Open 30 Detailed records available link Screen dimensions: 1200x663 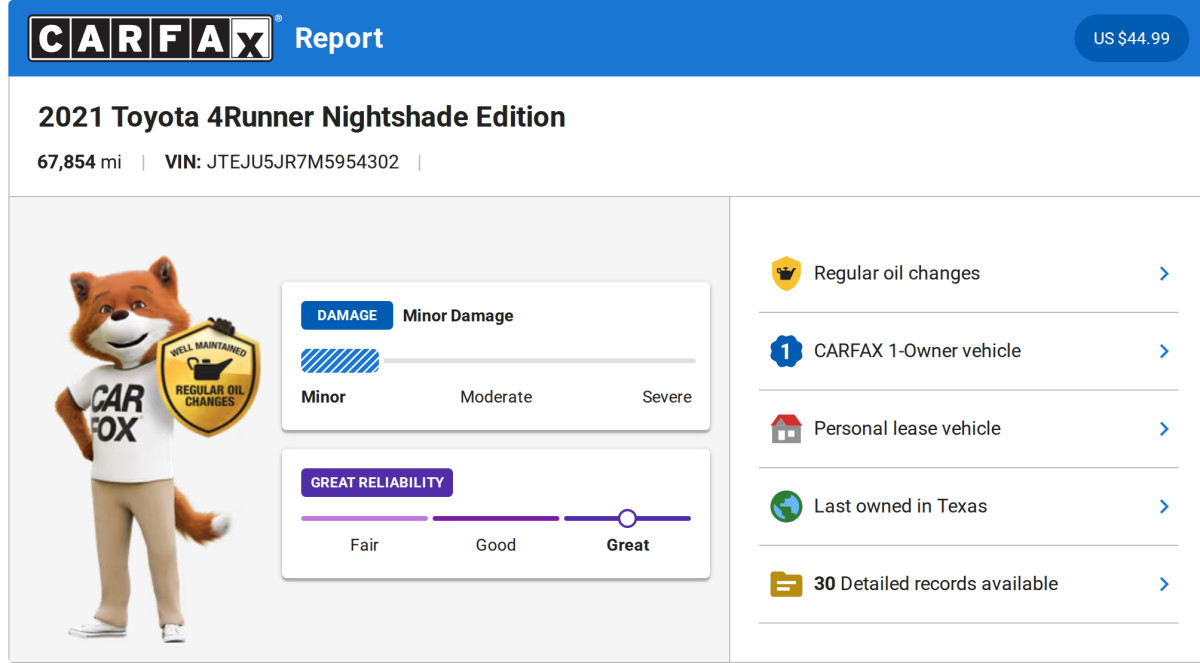pyautogui.click(x=935, y=584)
